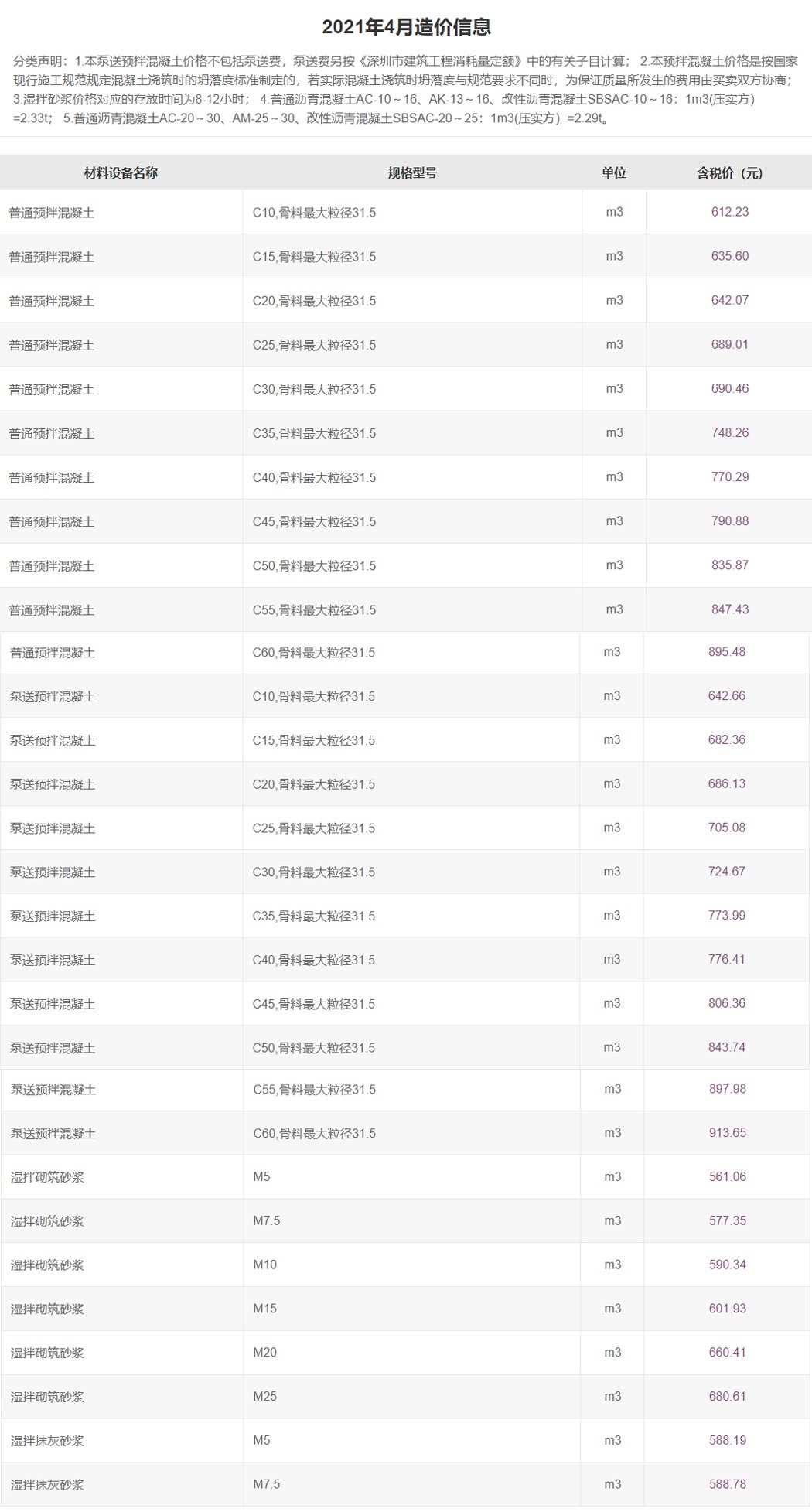Click the 773.99 price for 泵送预拌混凝土 C35
This screenshot has width=812, height=1512.
pyautogui.click(x=726, y=916)
